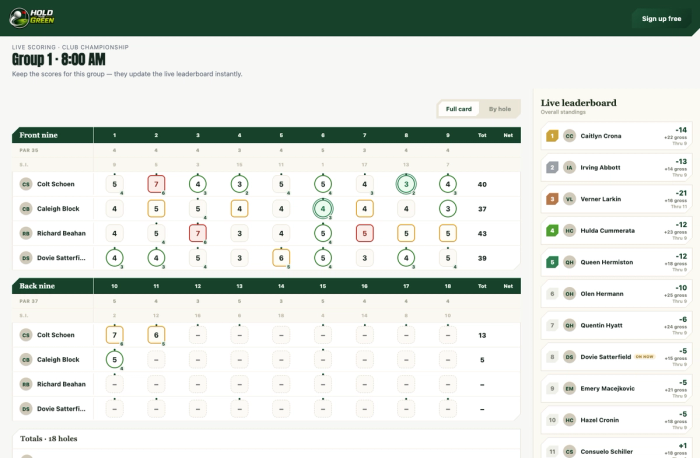Click the Front nine header label
This screenshot has width=700, height=458.
tap(38, 135)
